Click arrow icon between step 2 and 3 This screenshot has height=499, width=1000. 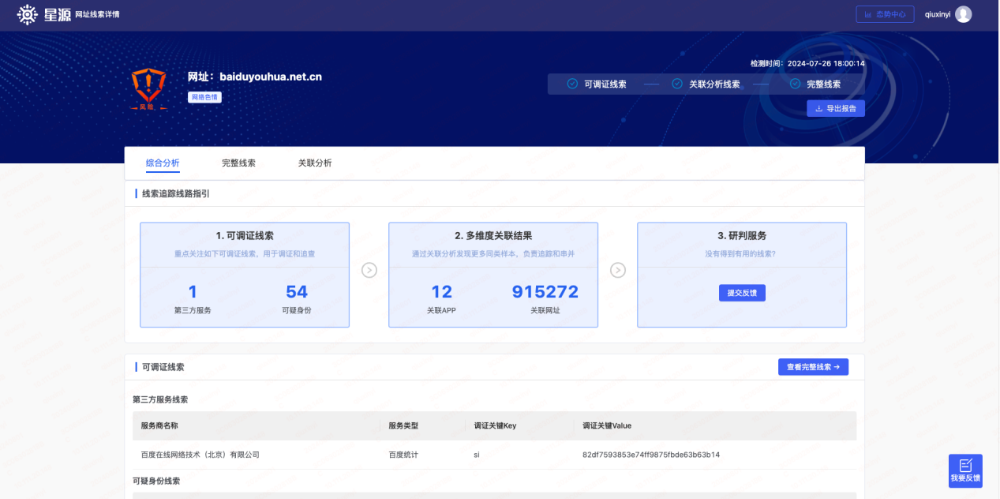(618, 270)
